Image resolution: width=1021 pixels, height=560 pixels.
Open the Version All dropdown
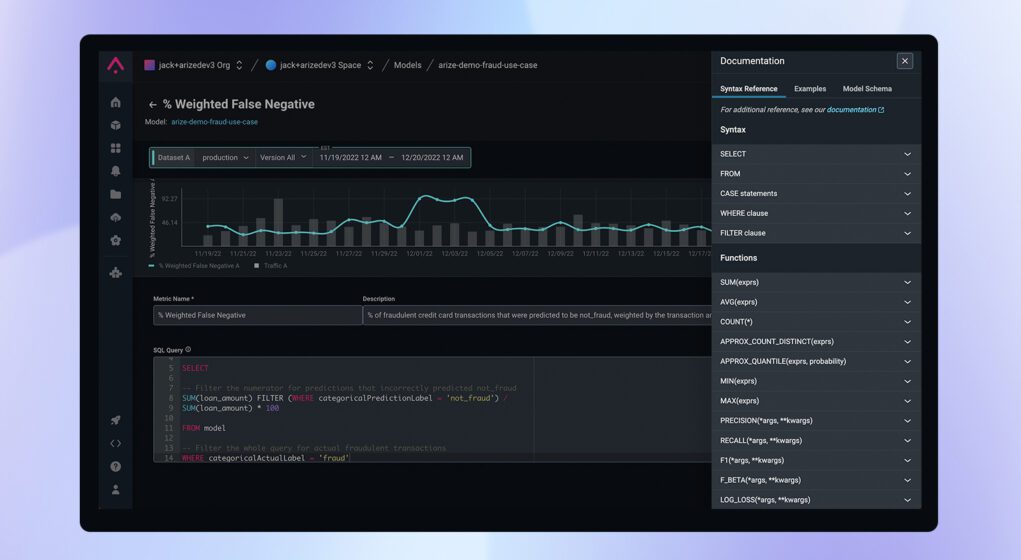(283, 158)
